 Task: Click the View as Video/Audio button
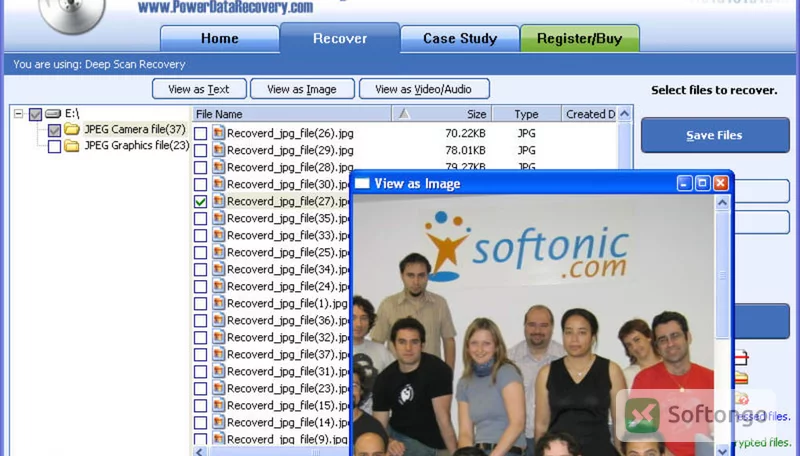point(424,89)
